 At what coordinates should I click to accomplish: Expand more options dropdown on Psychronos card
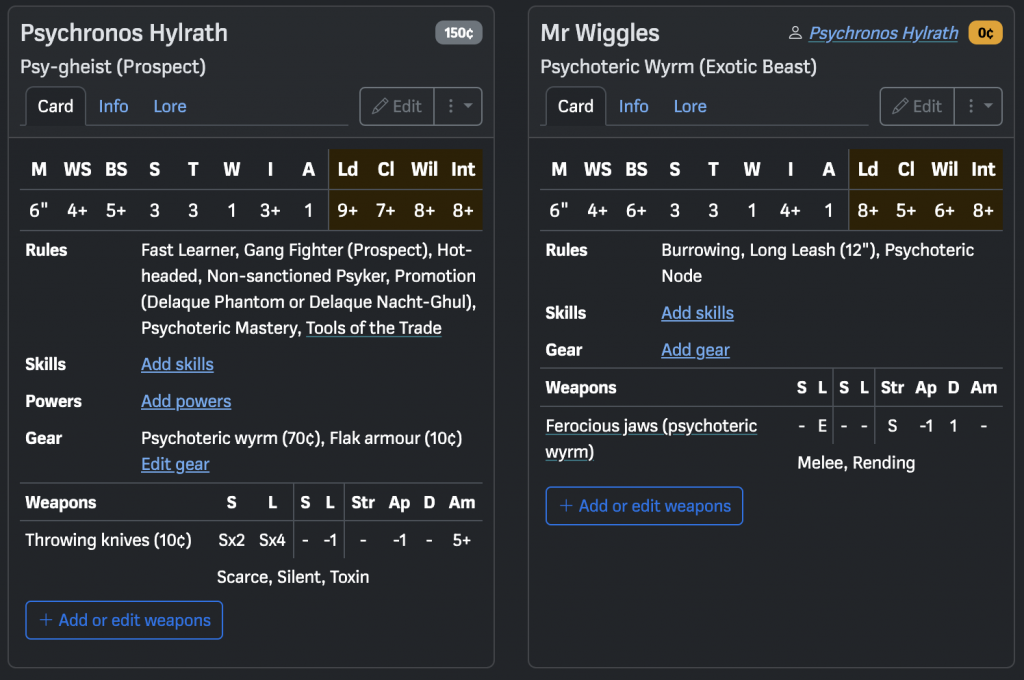tap(459, 106)
